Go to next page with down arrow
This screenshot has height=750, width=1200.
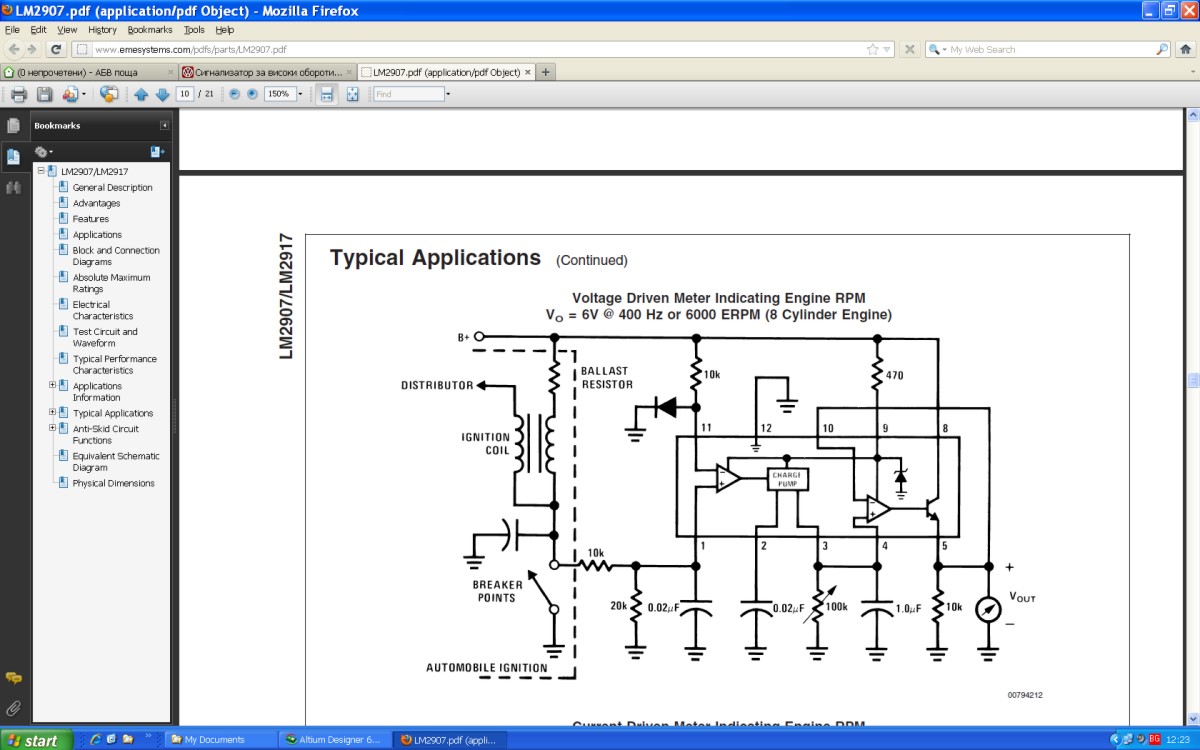tap(162, 94)
